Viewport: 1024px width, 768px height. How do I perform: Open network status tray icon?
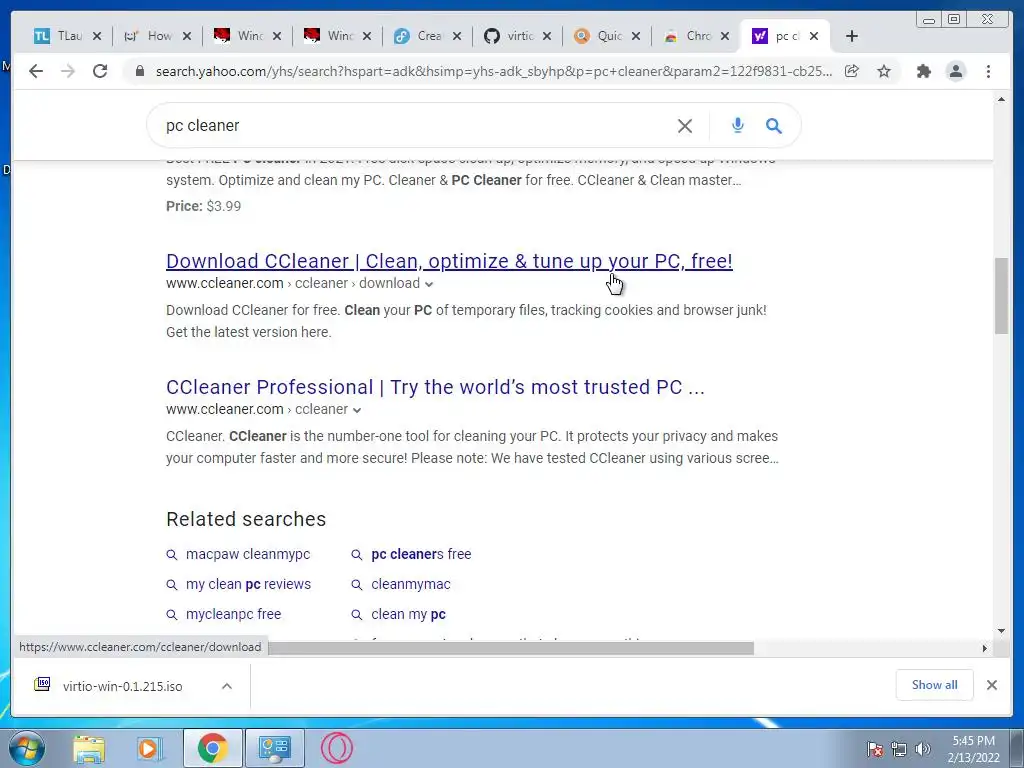[899, 749]
